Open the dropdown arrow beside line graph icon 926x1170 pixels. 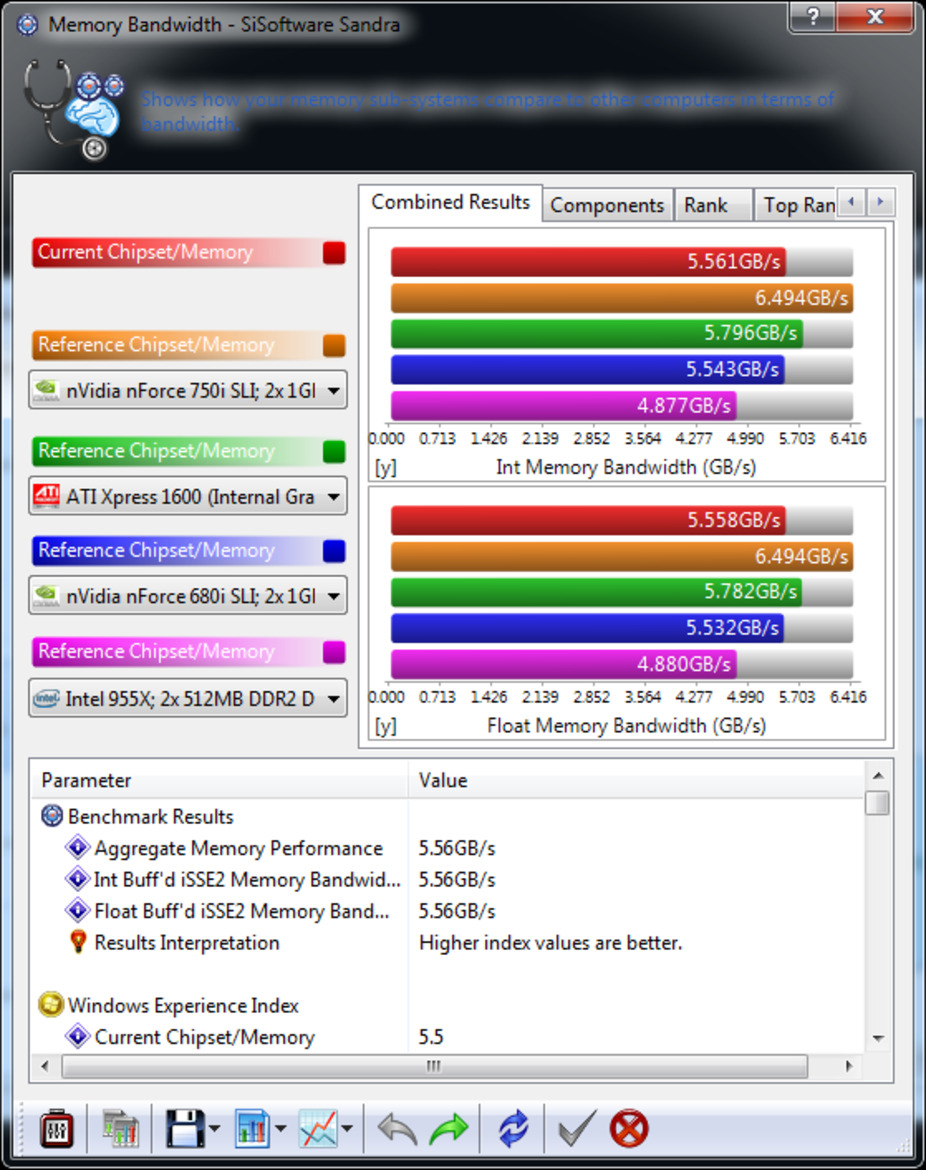click(x=348, y=1128)
